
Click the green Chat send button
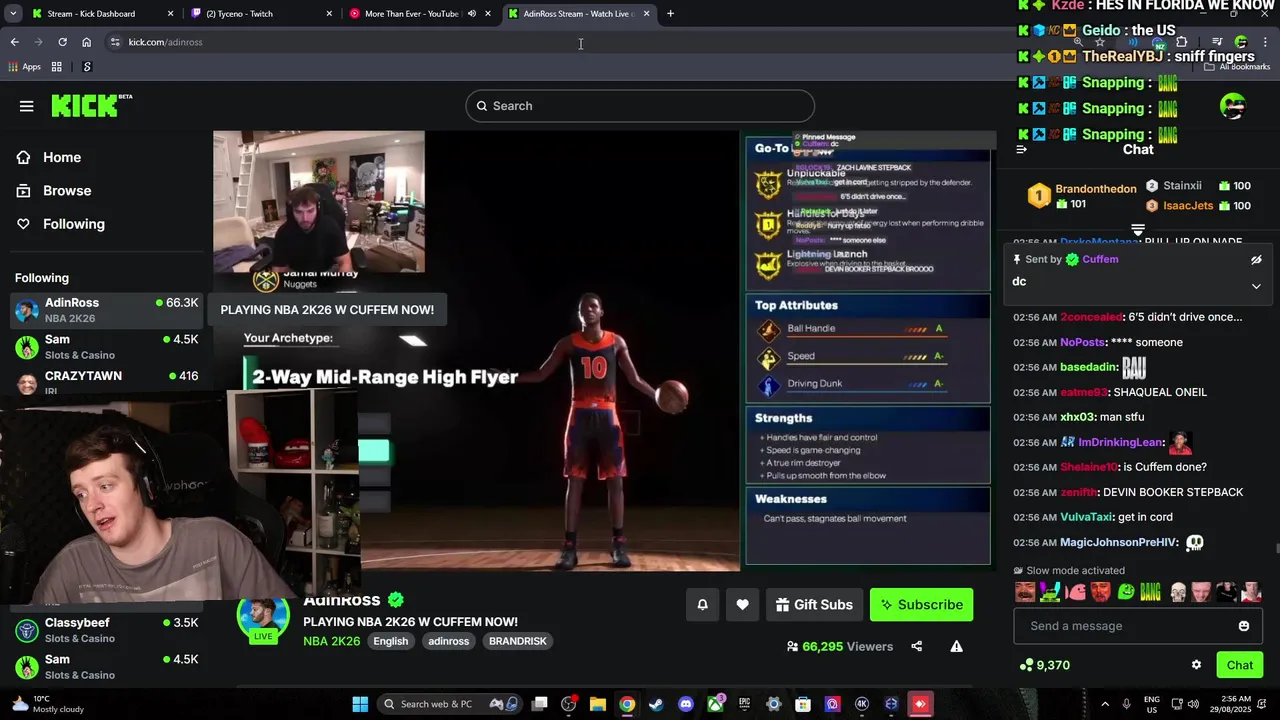[x=1240, y=665]
